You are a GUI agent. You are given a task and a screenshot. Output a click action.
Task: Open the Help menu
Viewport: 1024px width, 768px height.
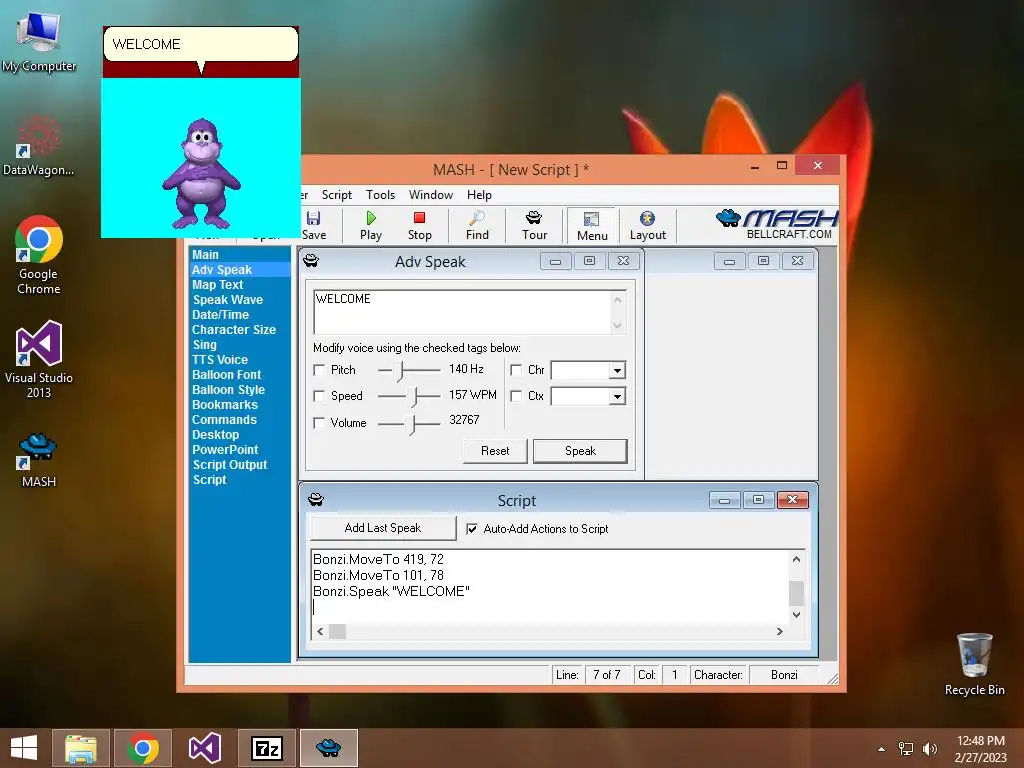[x=479, y=195]
